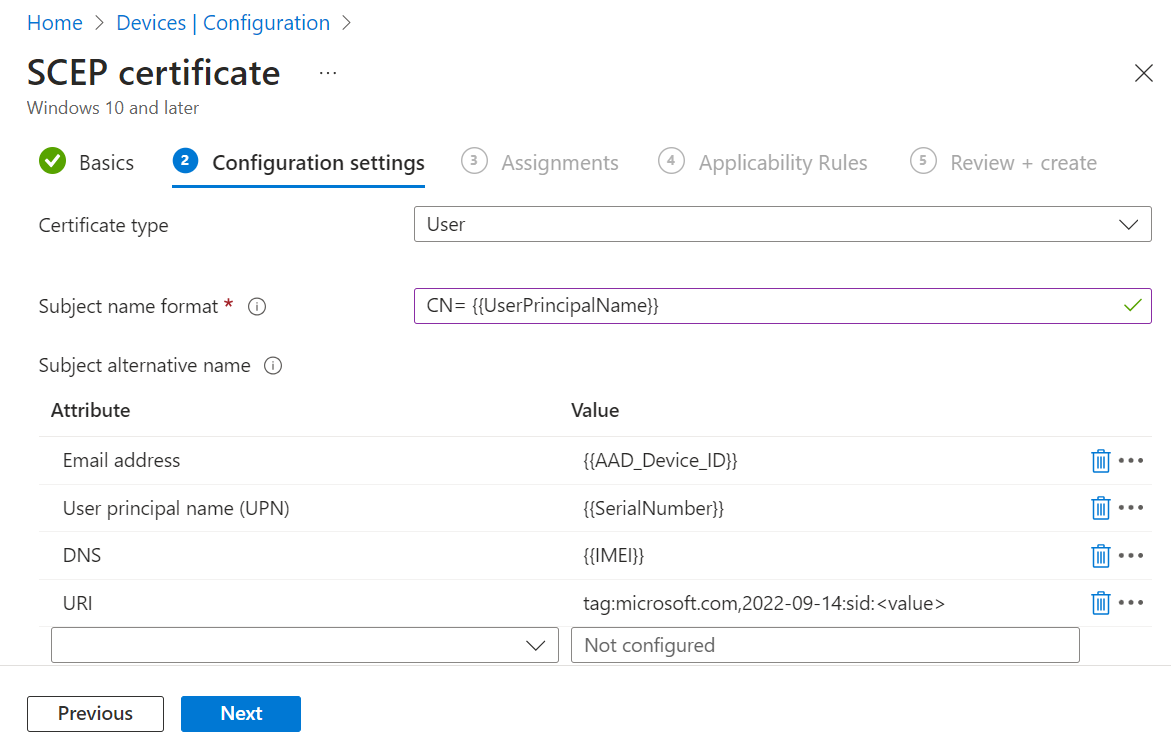
Task: Open more options for DNS row
Action: tap(1131, 556)
